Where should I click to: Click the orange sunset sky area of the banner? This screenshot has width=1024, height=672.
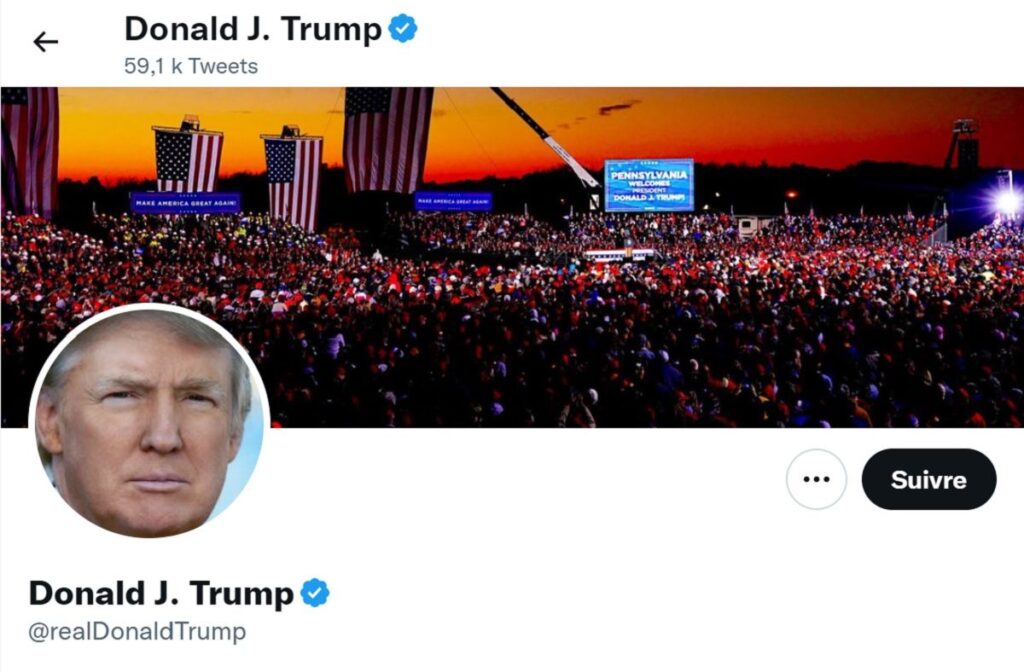pos(784,124)
